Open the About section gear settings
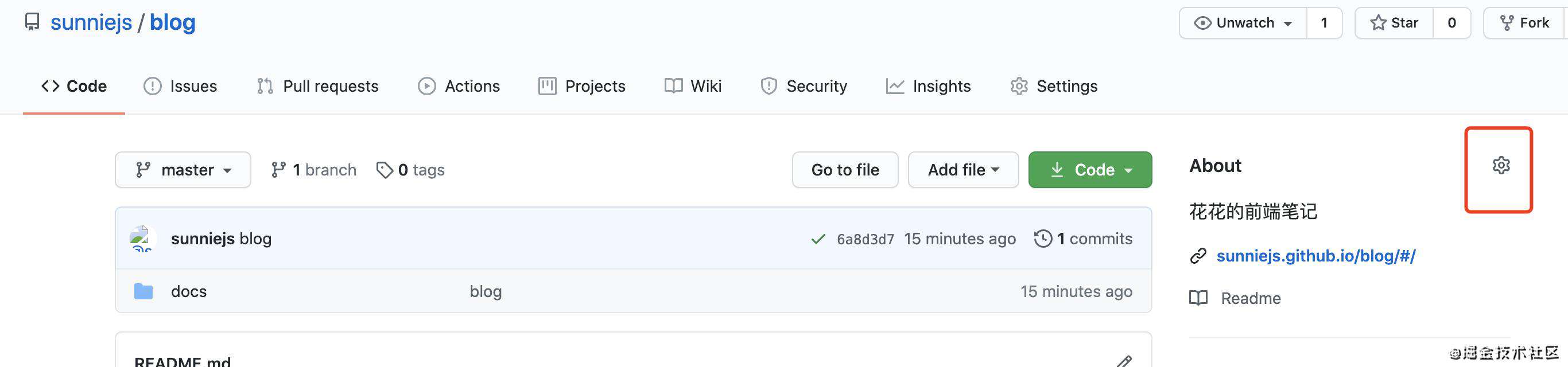 (x=1501, y=165)
